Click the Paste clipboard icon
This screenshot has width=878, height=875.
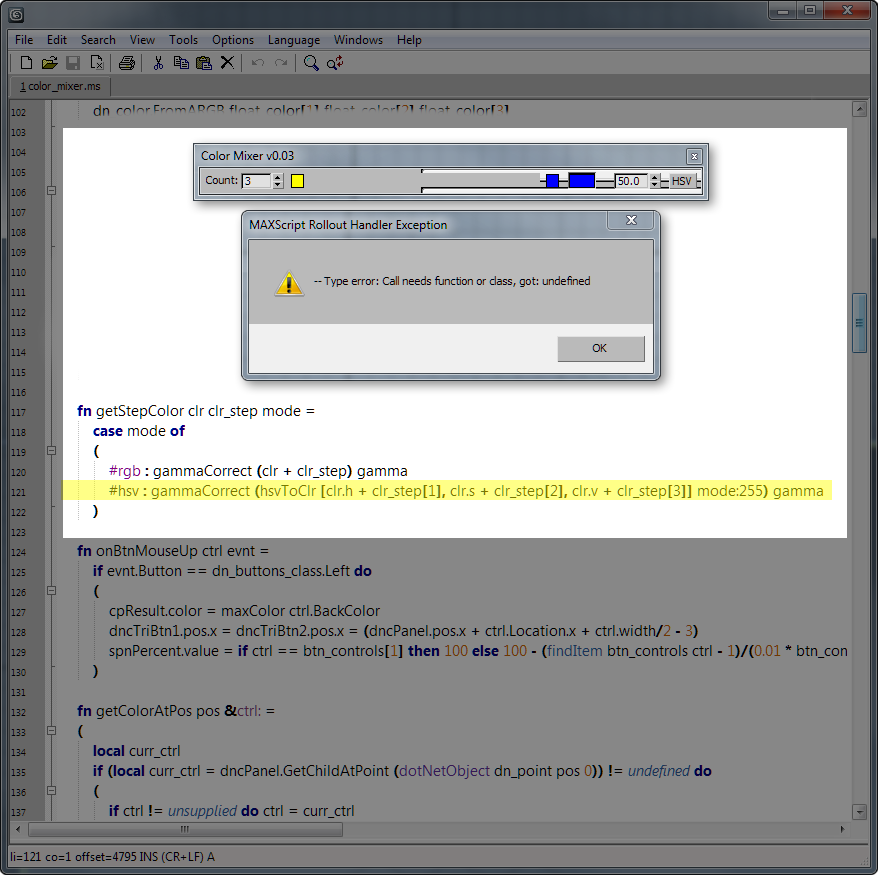pyautogui.click(x=204, y=63)
